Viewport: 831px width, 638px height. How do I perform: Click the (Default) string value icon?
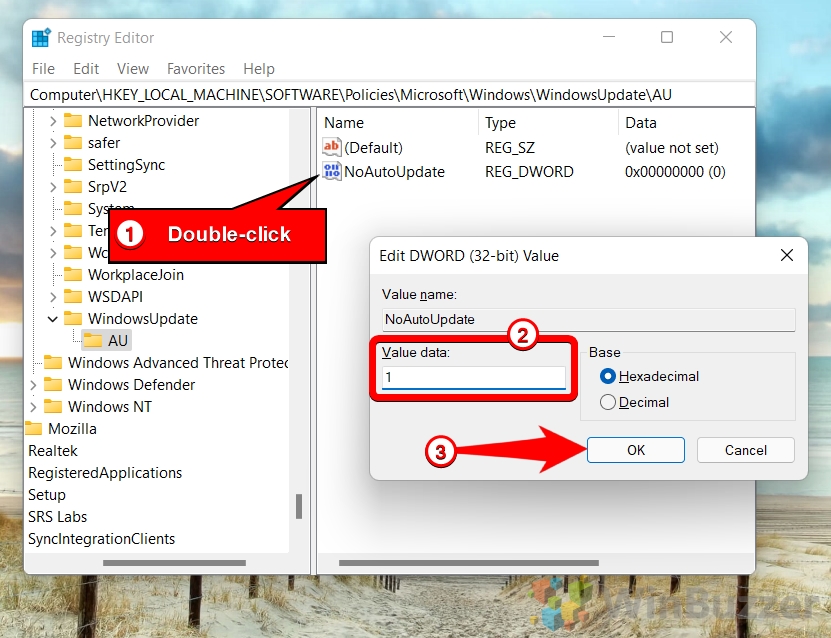[332, 147]
